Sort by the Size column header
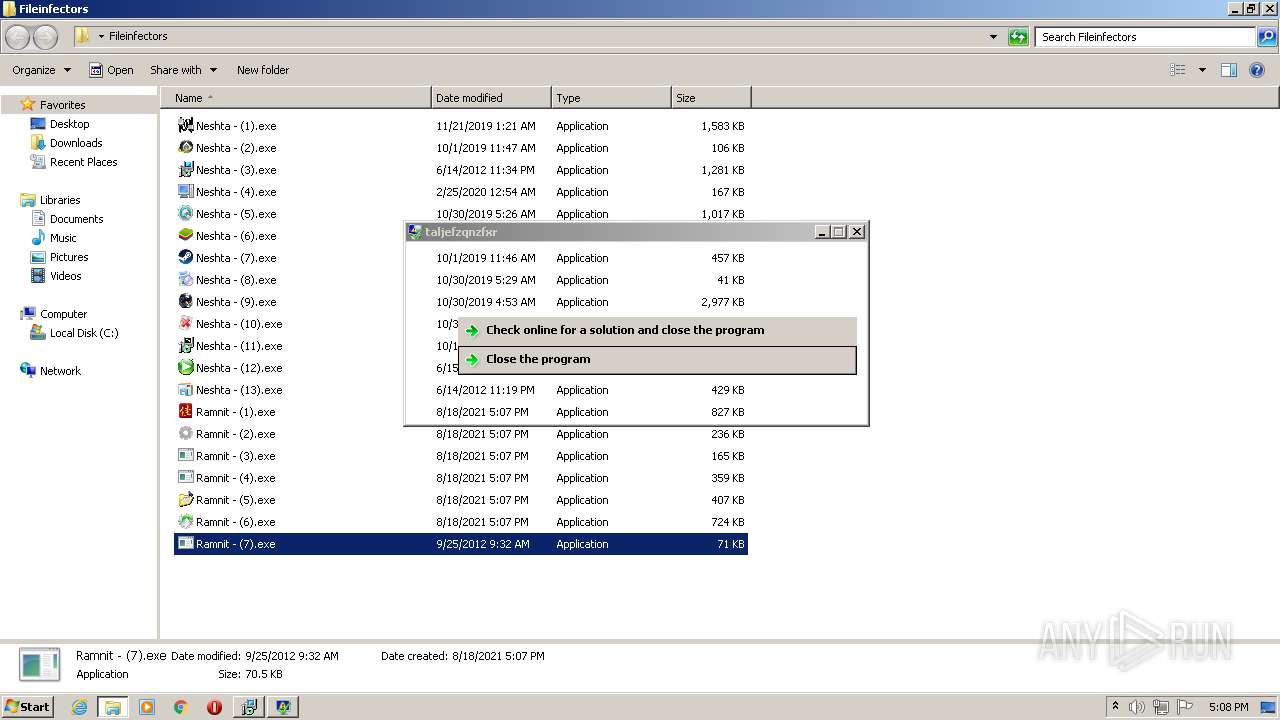Viewport: 1280px width, 720px height. (x=711, y=98)
